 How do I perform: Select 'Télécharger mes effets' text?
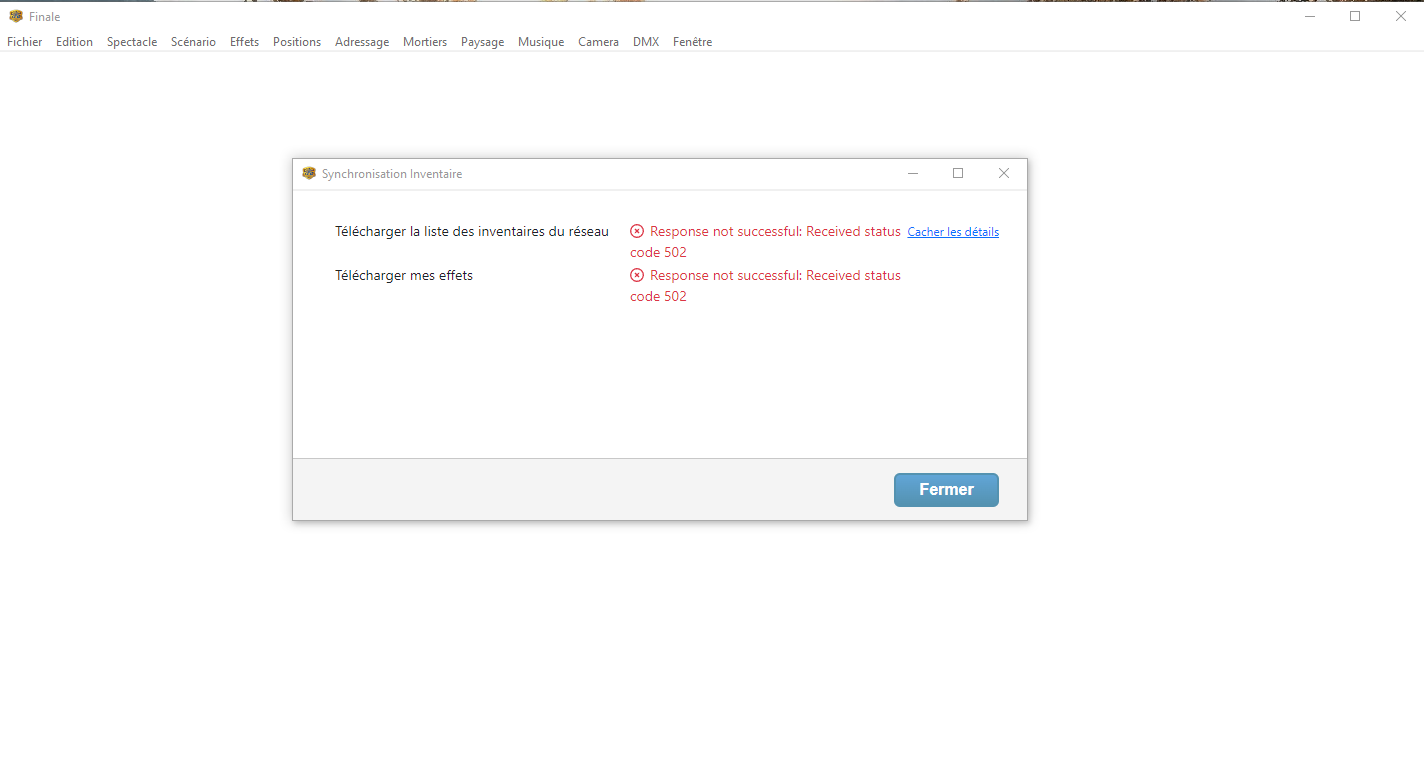pyautogui.click(x=404, y=275)
